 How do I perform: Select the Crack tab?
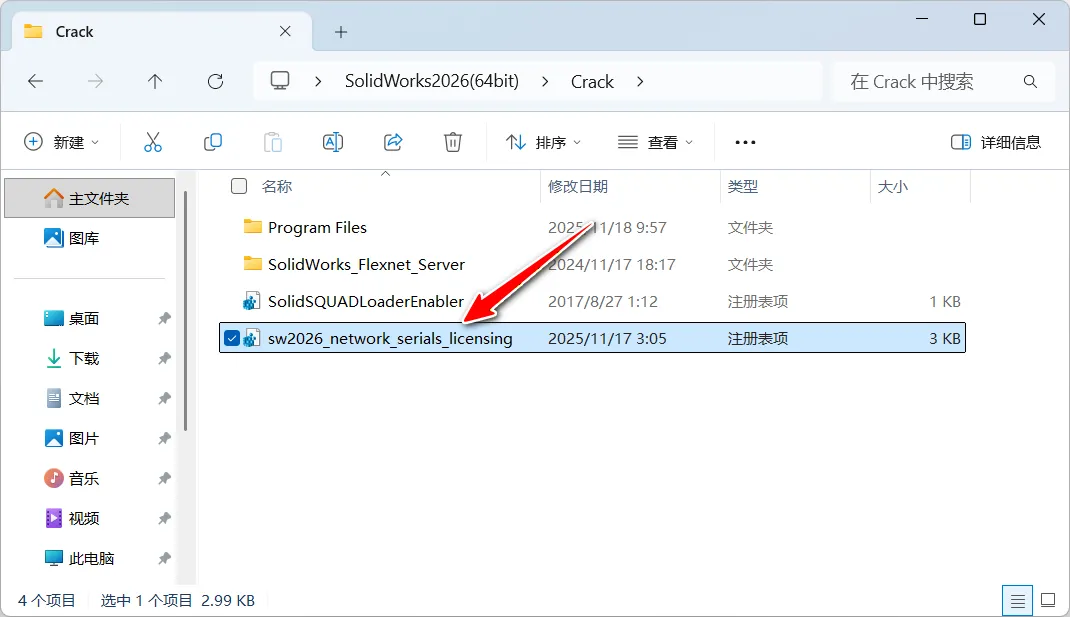162,31
